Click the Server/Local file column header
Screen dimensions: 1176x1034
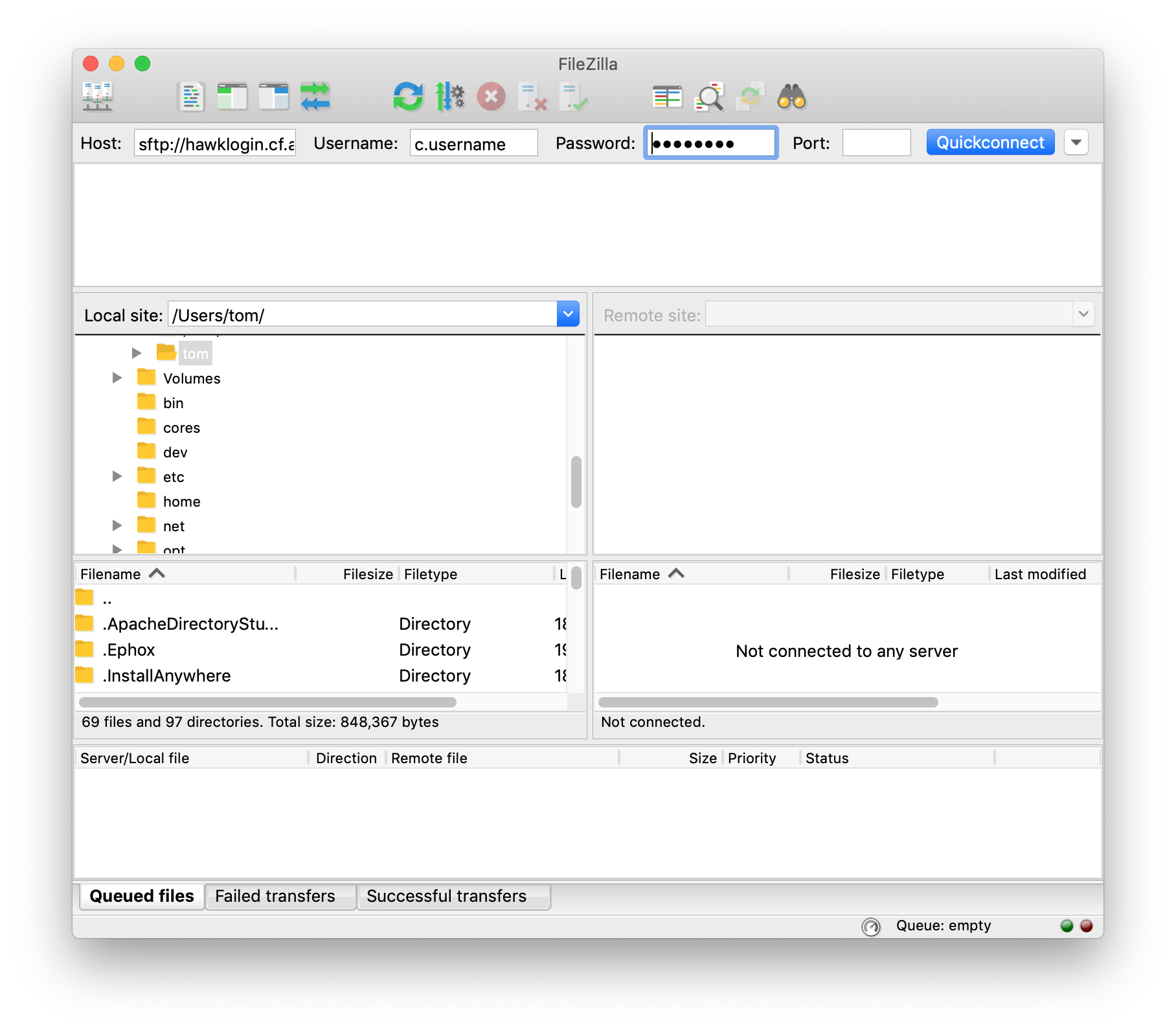[x=192, y=758]
